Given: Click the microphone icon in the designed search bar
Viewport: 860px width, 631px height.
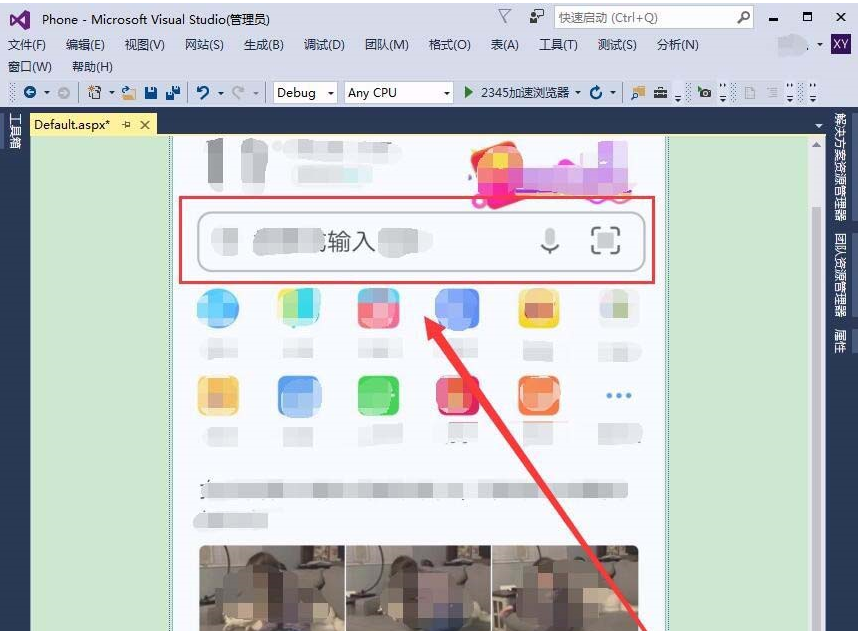Looking at the screenshot, I should point(550,240).
